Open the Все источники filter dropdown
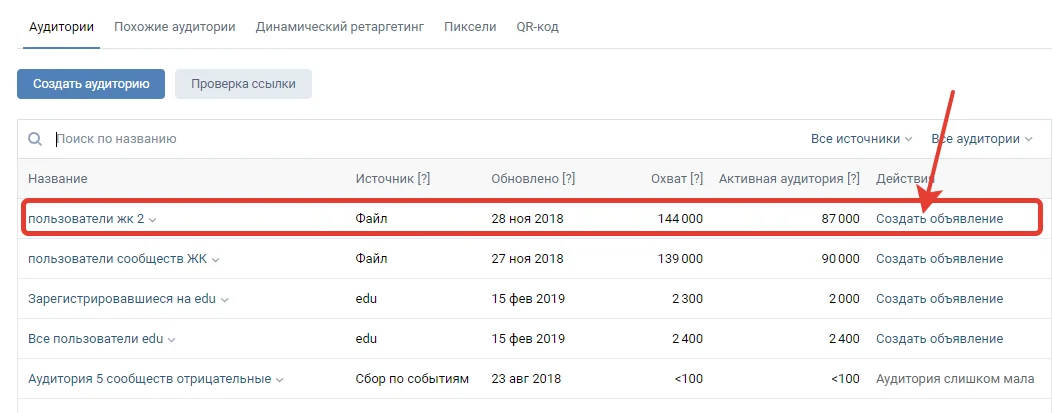The width and height of the screenshot is (1053, 413). [862, 139]
